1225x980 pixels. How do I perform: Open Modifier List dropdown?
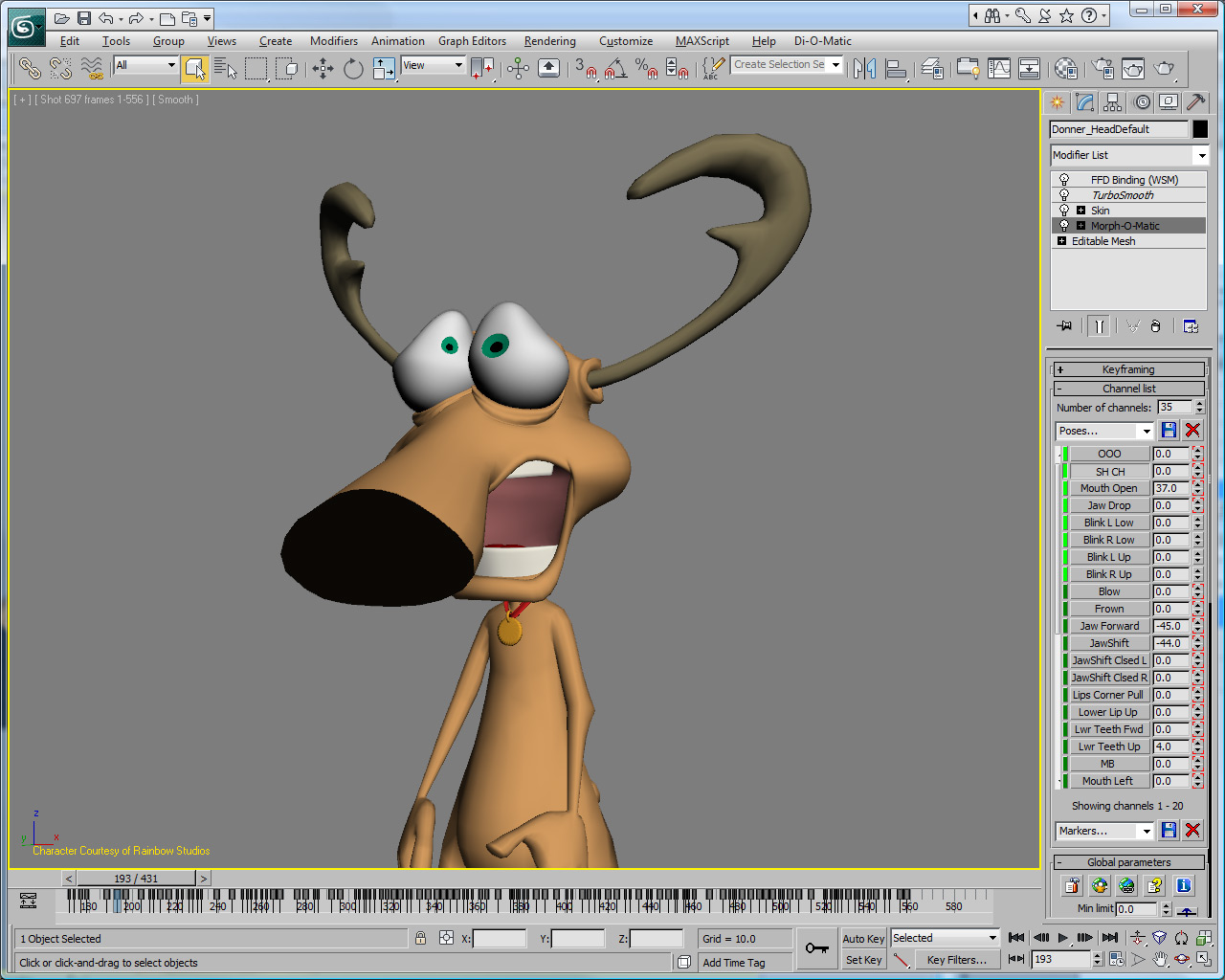click(1129, 155)
